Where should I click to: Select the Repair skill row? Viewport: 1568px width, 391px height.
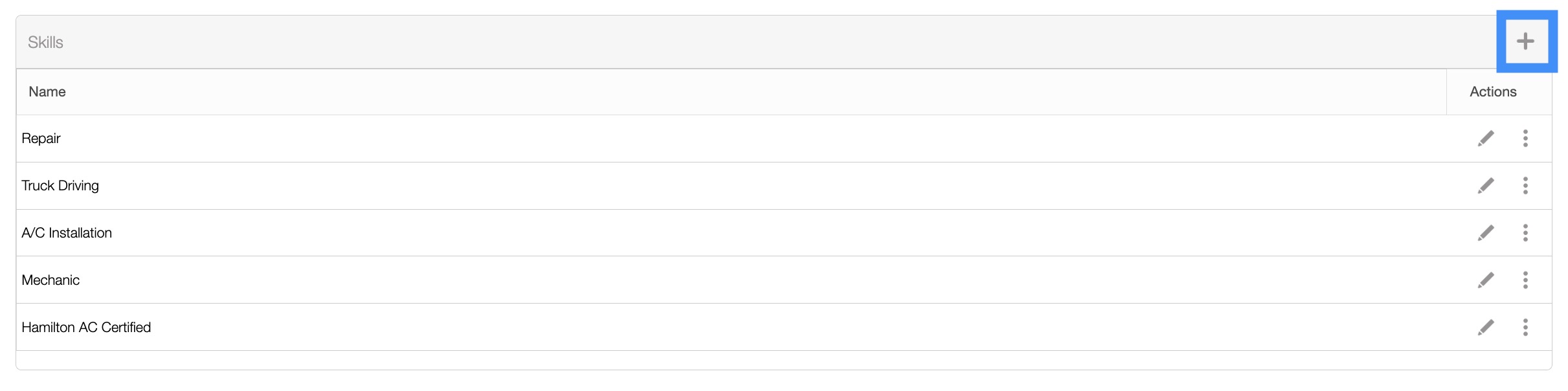41,139
